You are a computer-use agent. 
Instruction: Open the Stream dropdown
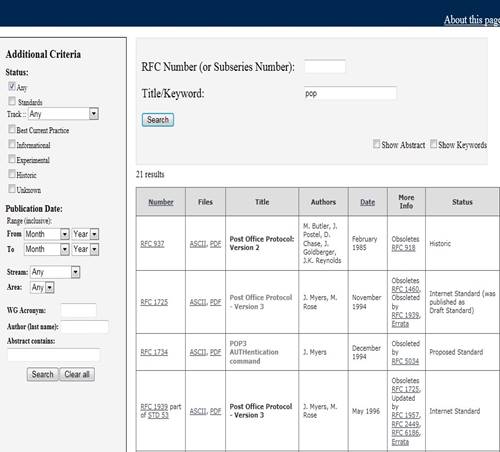[55, 272]
